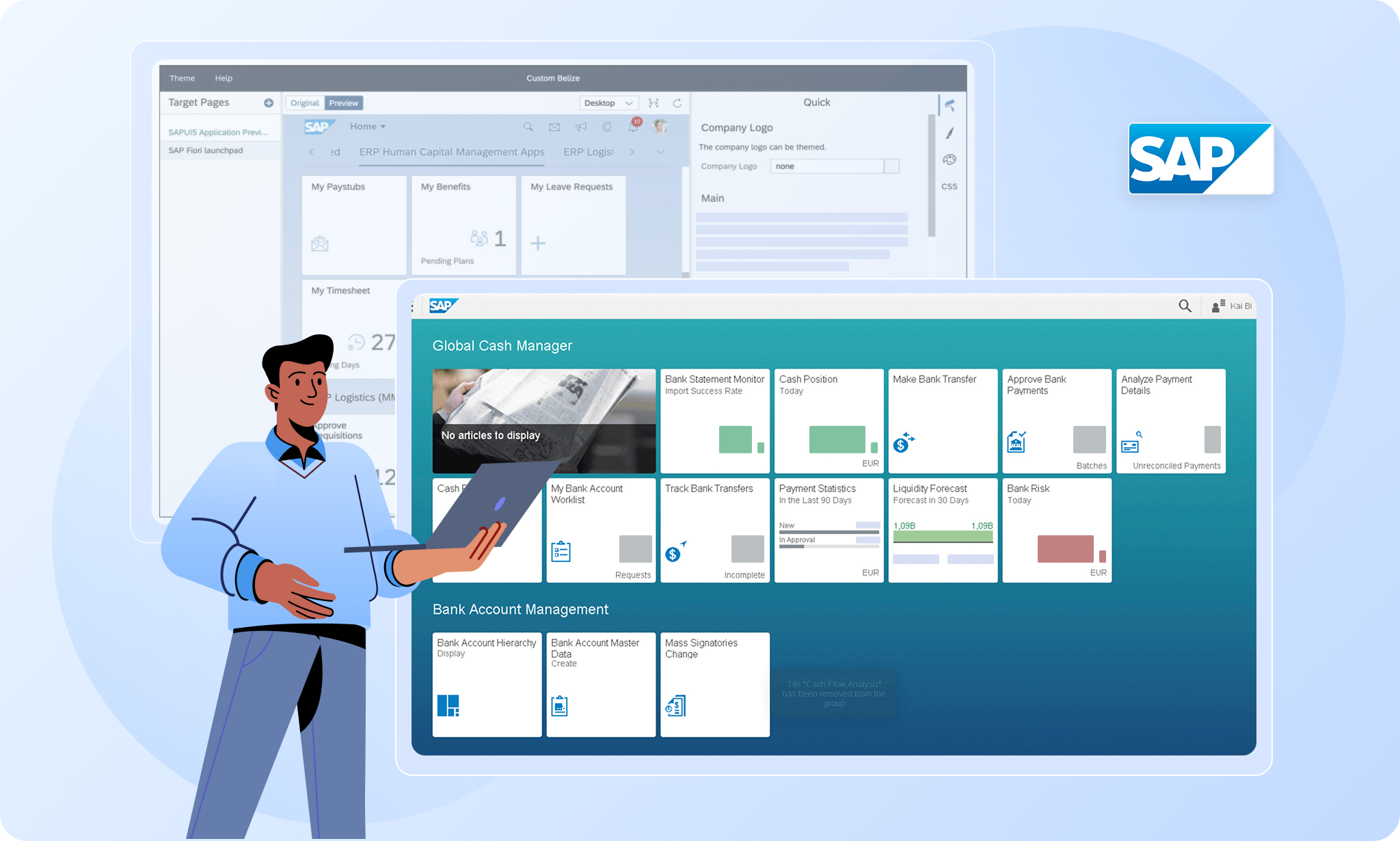Open the CSS editor panel

coord(950,186)
